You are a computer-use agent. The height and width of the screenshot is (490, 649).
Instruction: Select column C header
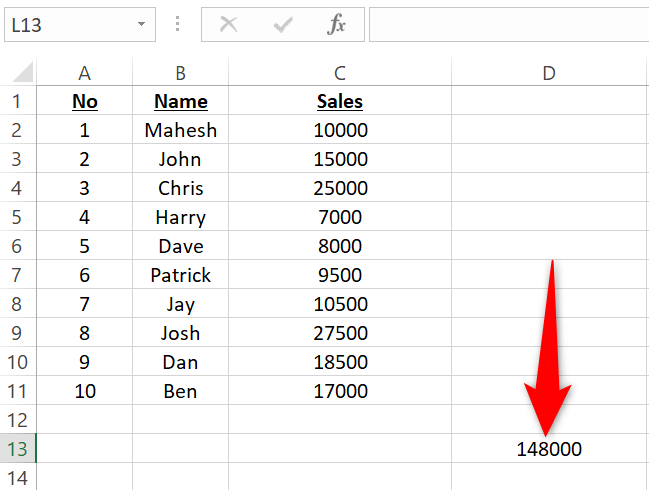pyautogui.click(x=340, y=73)
